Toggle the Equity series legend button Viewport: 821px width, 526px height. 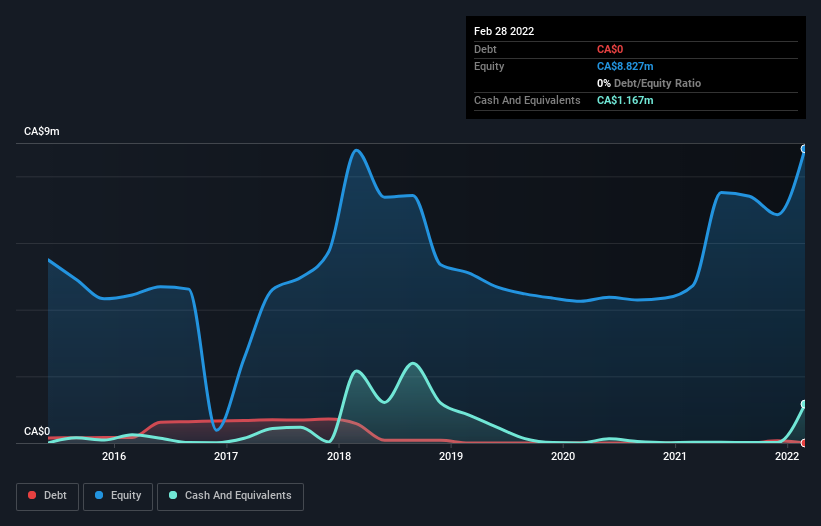point(118,496)
